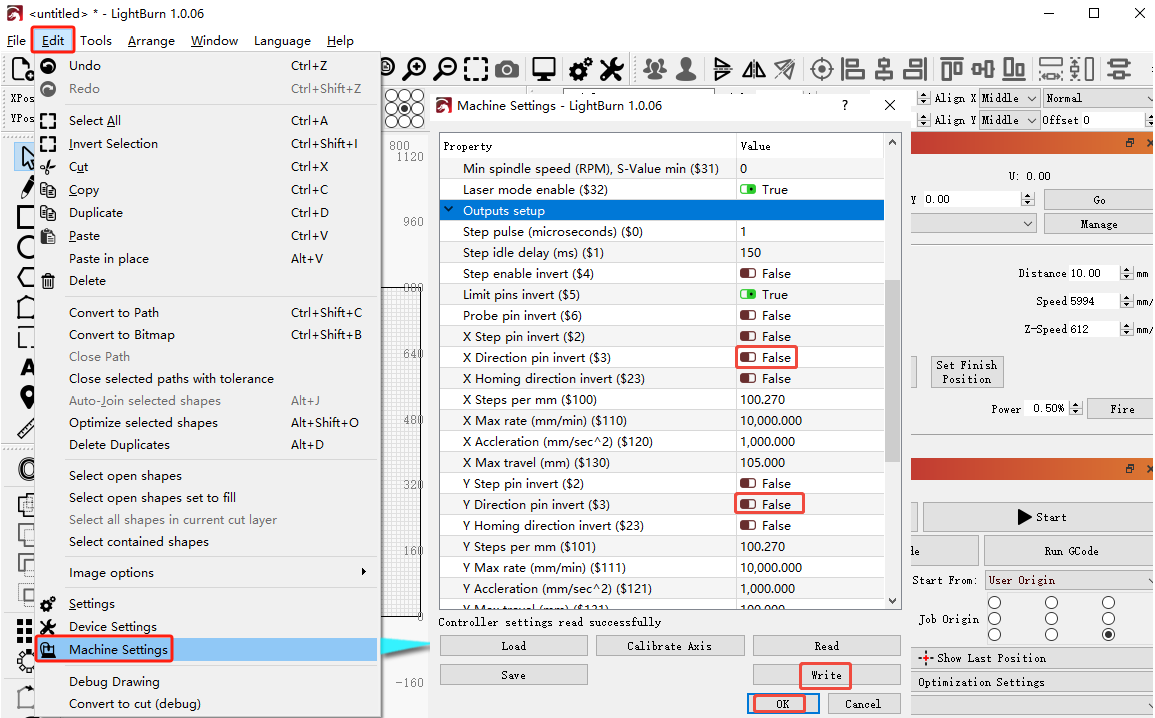Click the Align Right Edges icon
Screen dimensions: 1155x718
coord(915,69)
